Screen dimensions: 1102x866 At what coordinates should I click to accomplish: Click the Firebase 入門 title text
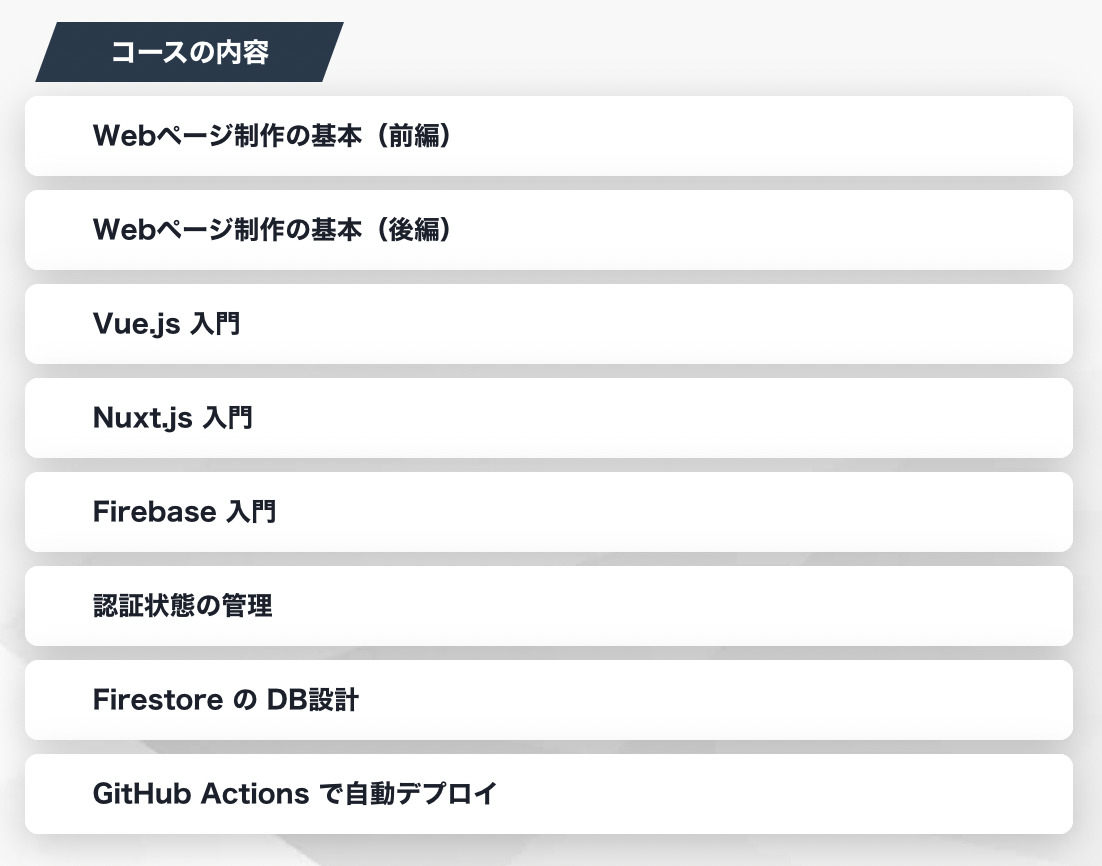[x=184, y=512]
